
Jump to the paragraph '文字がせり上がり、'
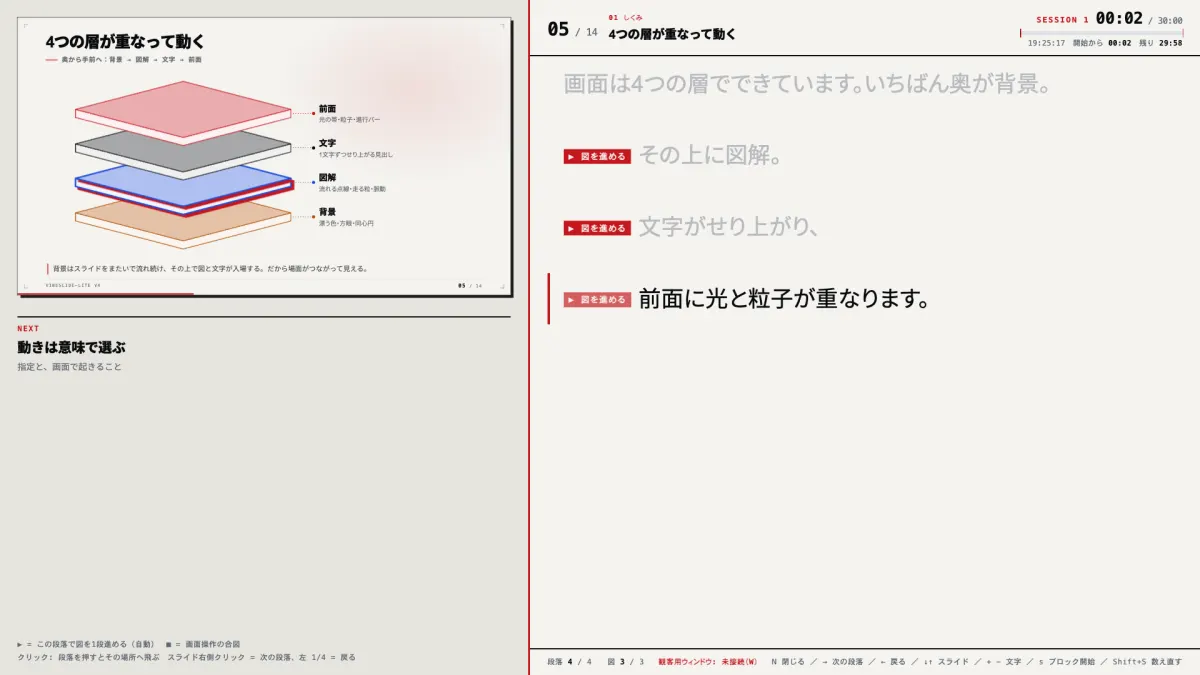click(729, 227)
